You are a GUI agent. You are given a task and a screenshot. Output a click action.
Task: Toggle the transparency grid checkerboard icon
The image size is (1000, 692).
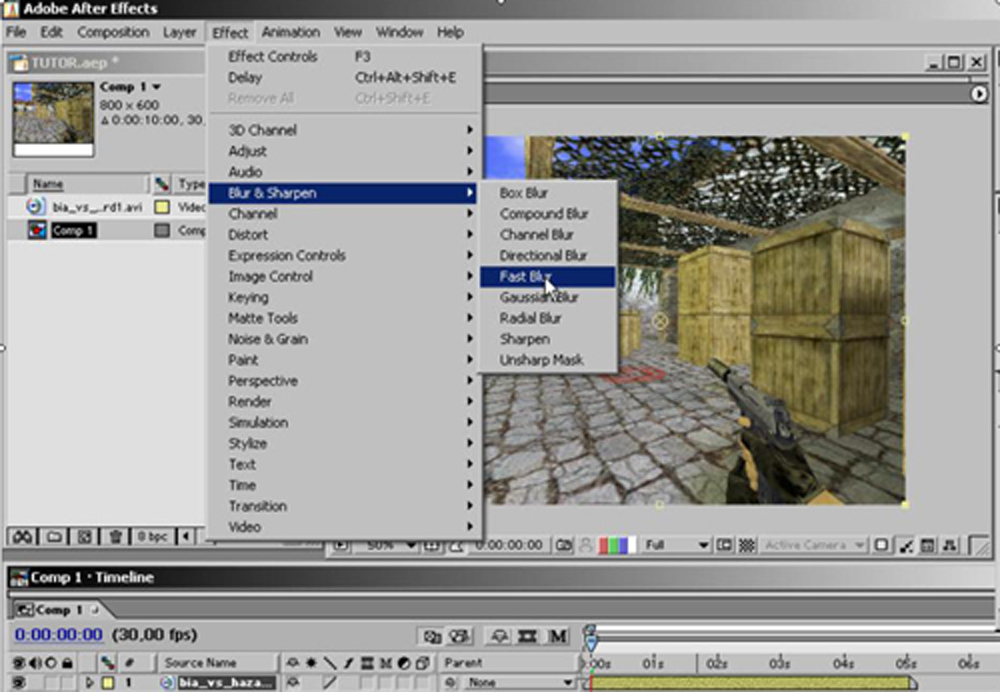pyautogui.click(x=746, y=545)
